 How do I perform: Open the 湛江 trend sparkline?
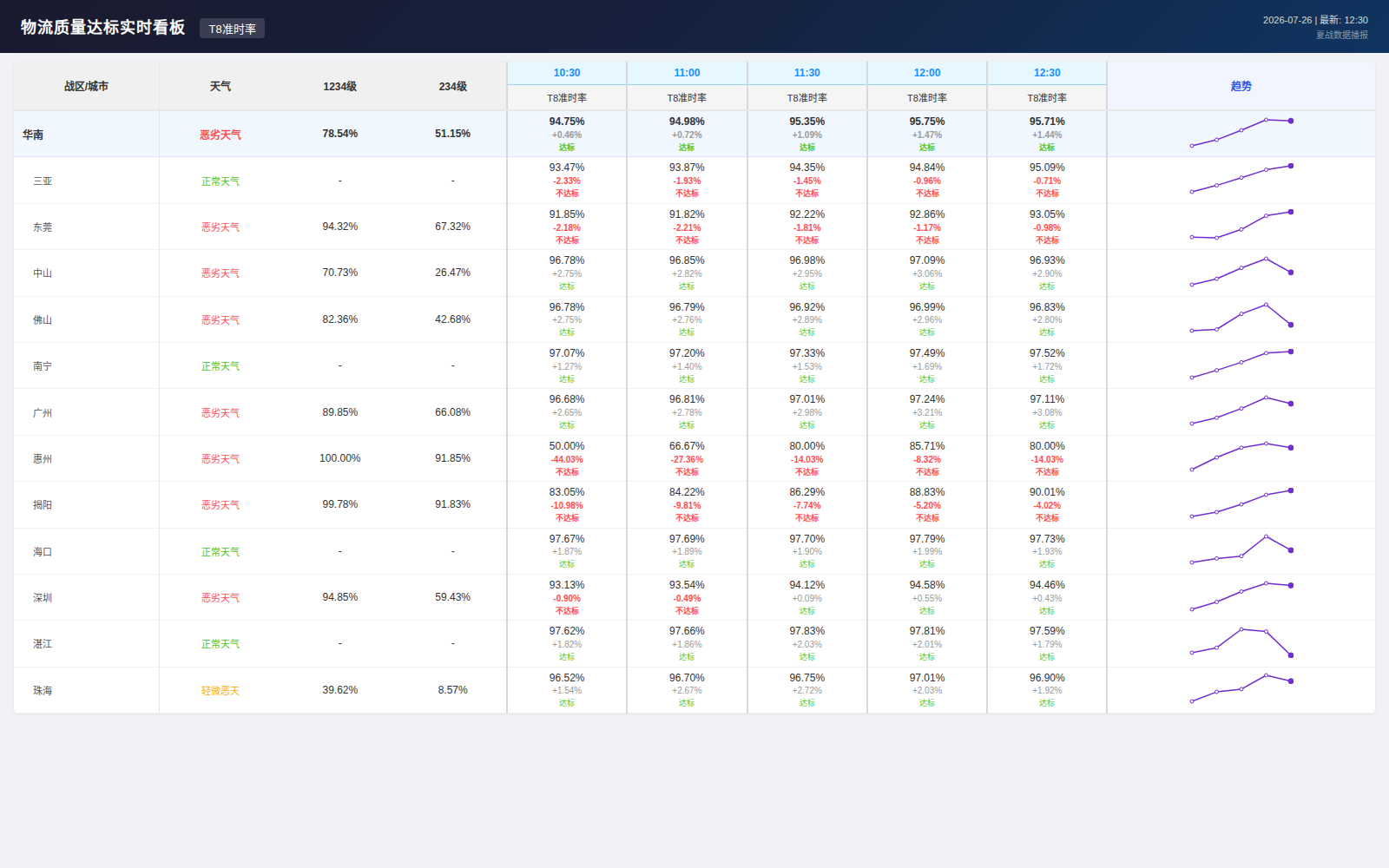click(1241, 641)
